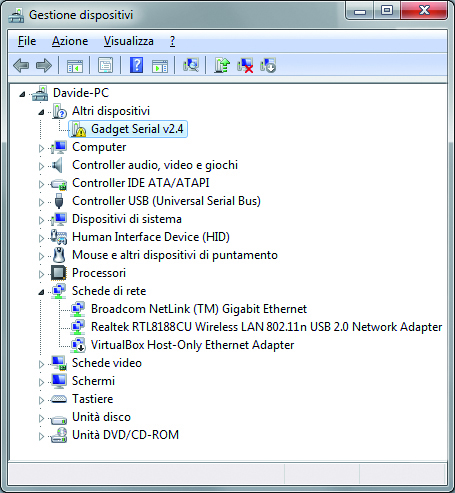
Task: Click the Davide-PC computer icon
Action: coord(40,93)
